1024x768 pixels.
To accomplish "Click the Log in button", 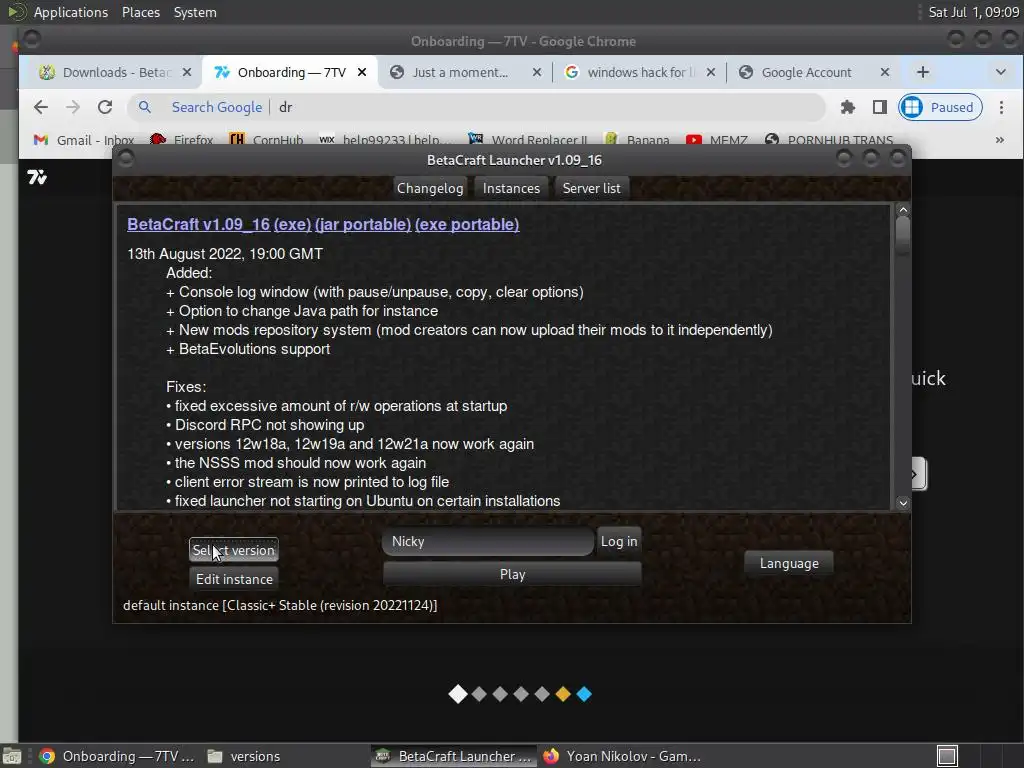I will 618,541.
